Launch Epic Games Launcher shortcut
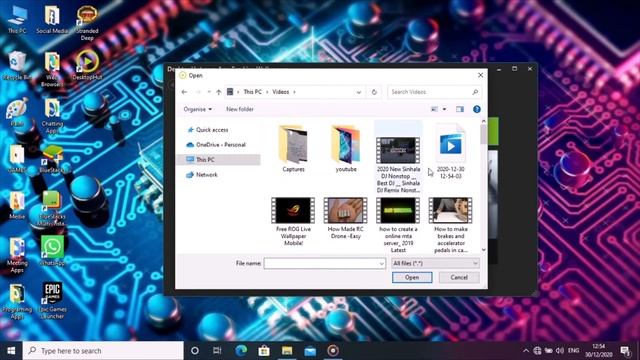The width and height of the screenshot is (640, 360). click(x=52, y=301)
